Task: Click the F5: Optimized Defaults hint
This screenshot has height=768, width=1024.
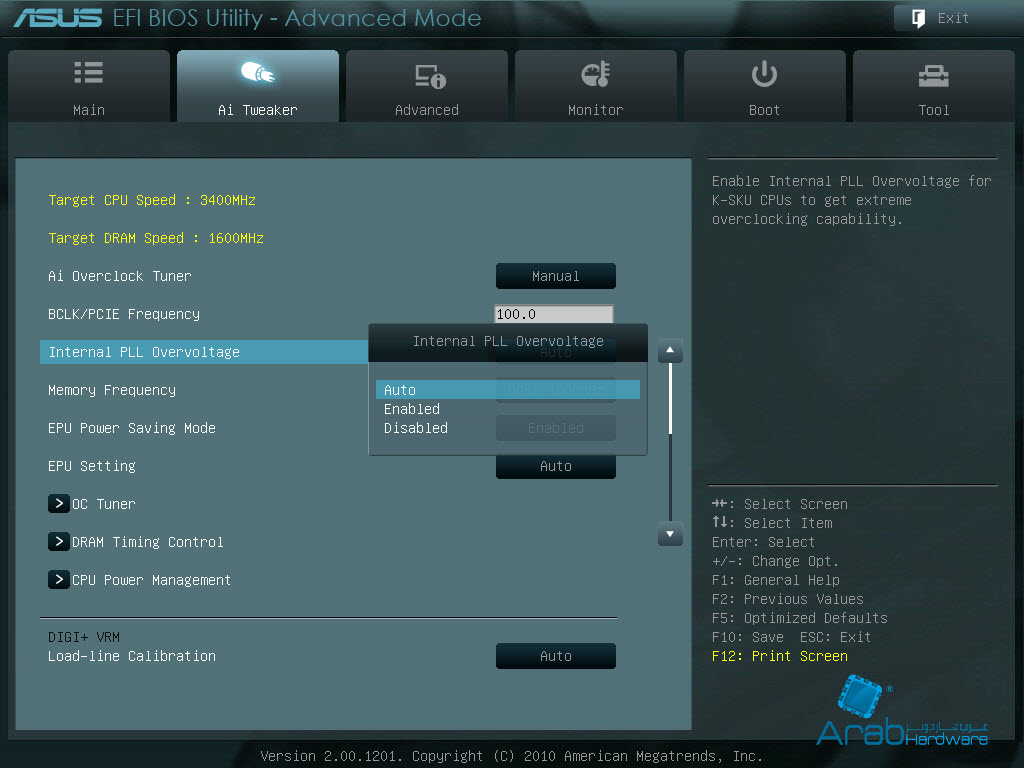Action: [799, 618]
